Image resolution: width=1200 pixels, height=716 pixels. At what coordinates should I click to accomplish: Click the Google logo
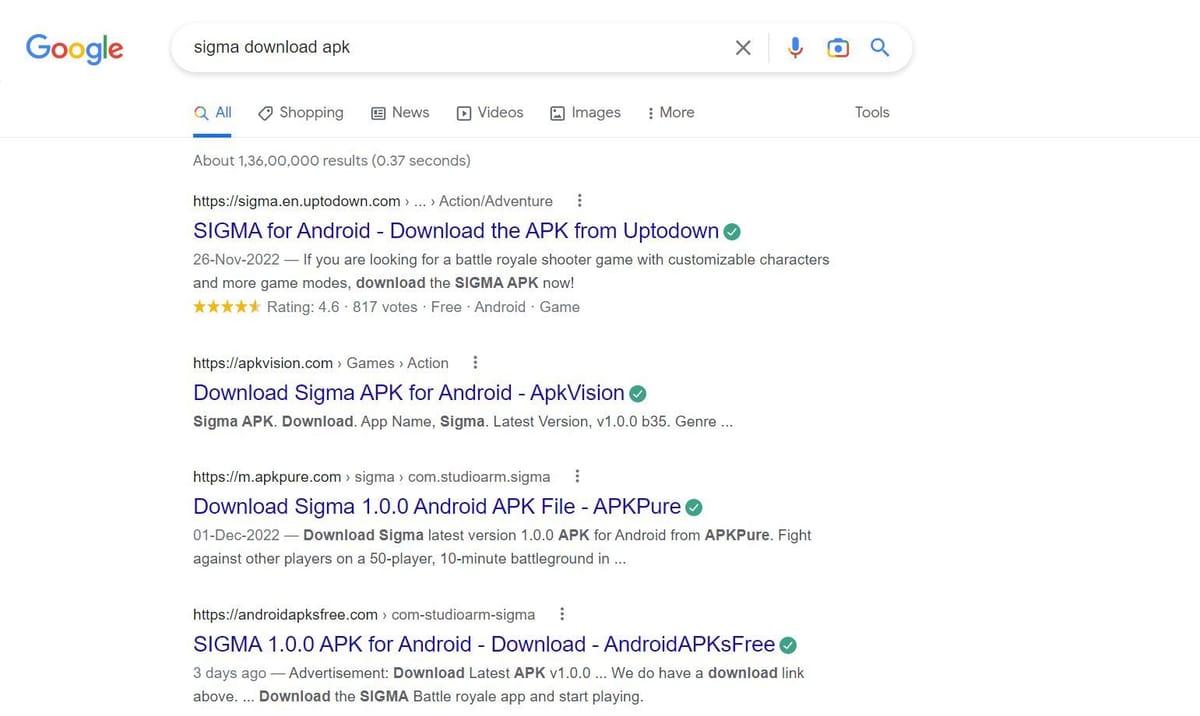tap(75, 48)
